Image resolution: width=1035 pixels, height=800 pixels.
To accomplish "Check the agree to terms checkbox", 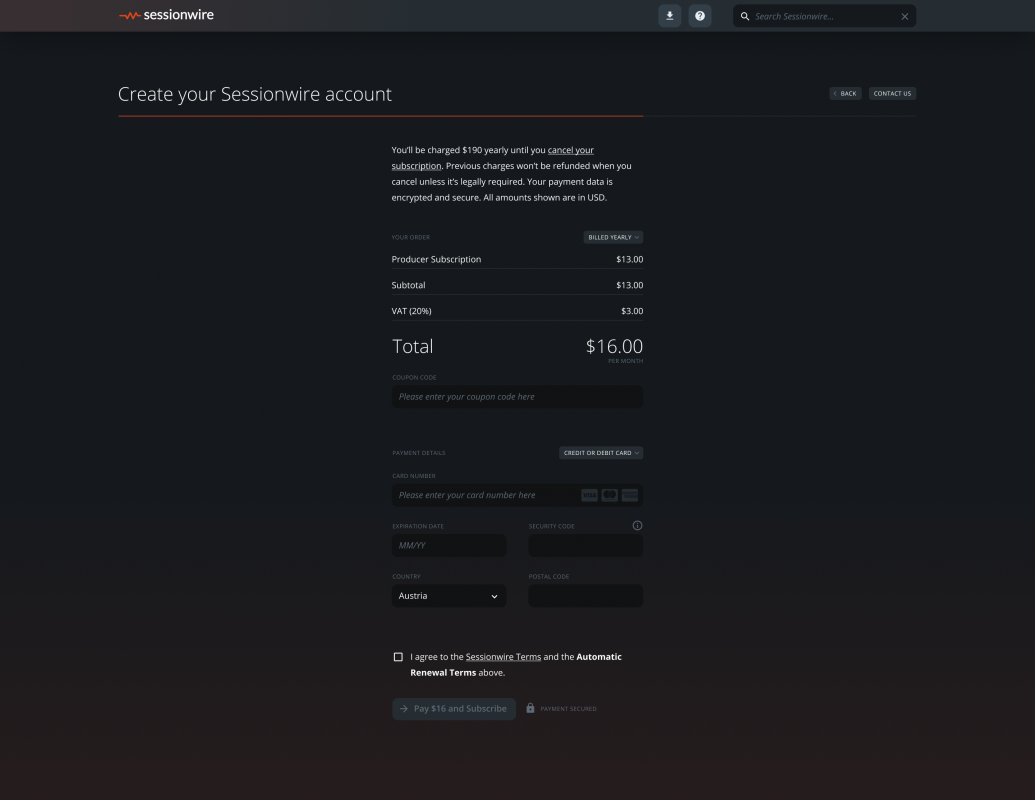I will 398,657.
